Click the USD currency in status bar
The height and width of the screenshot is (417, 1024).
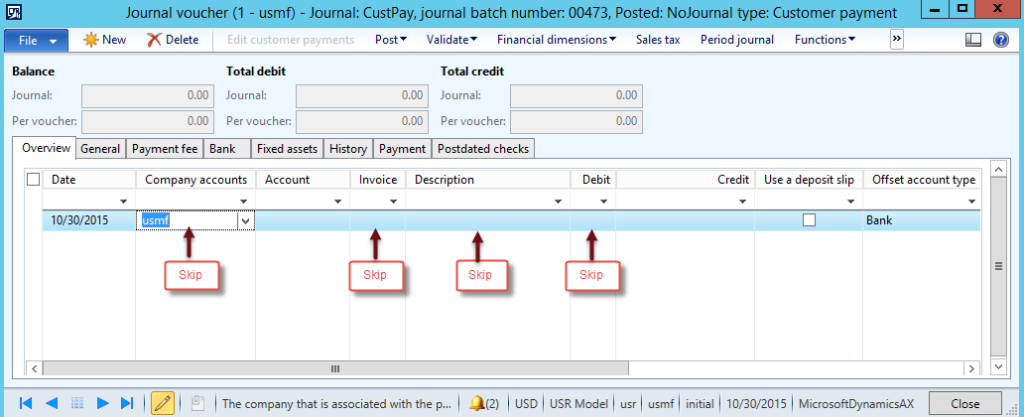click(526, 403)
